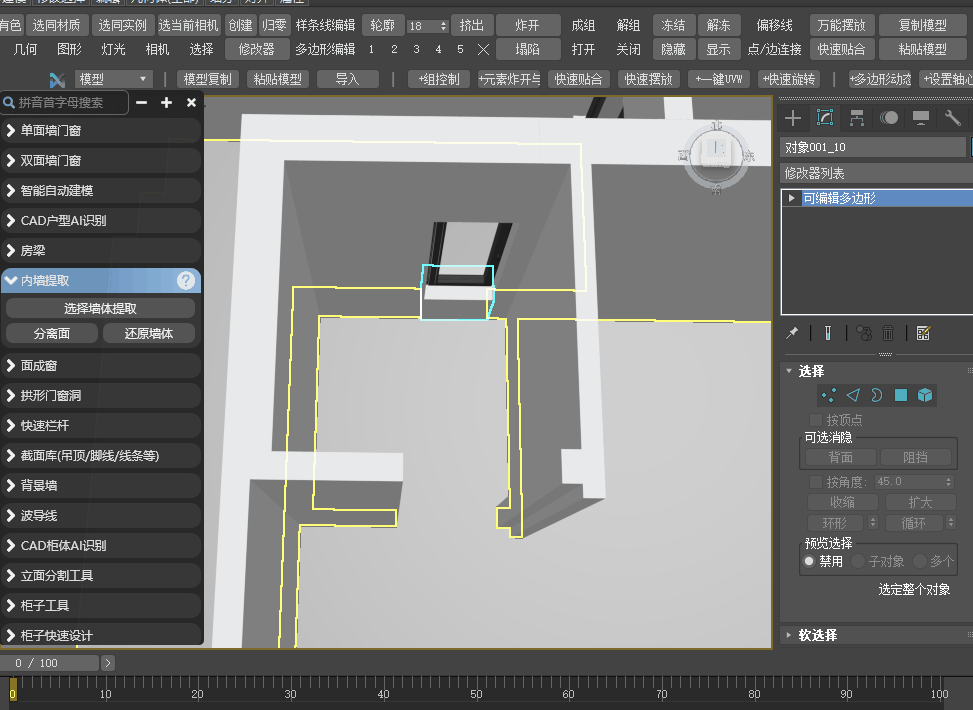Open Configure Modifier Sets icon
This screenshot has height=710, width=973.
tap(923, 333)
